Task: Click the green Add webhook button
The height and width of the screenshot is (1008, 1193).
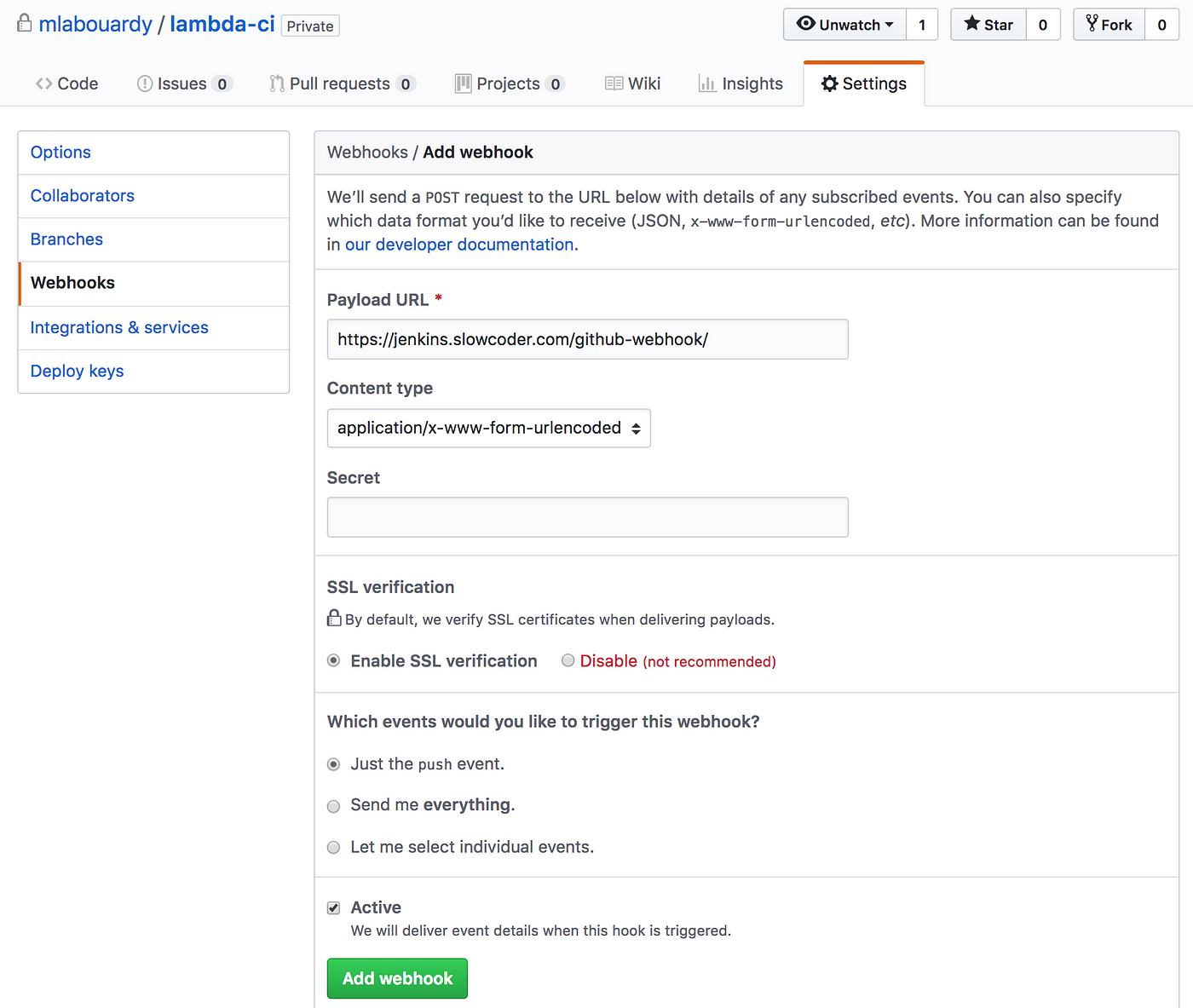Action: coord(397,978)
